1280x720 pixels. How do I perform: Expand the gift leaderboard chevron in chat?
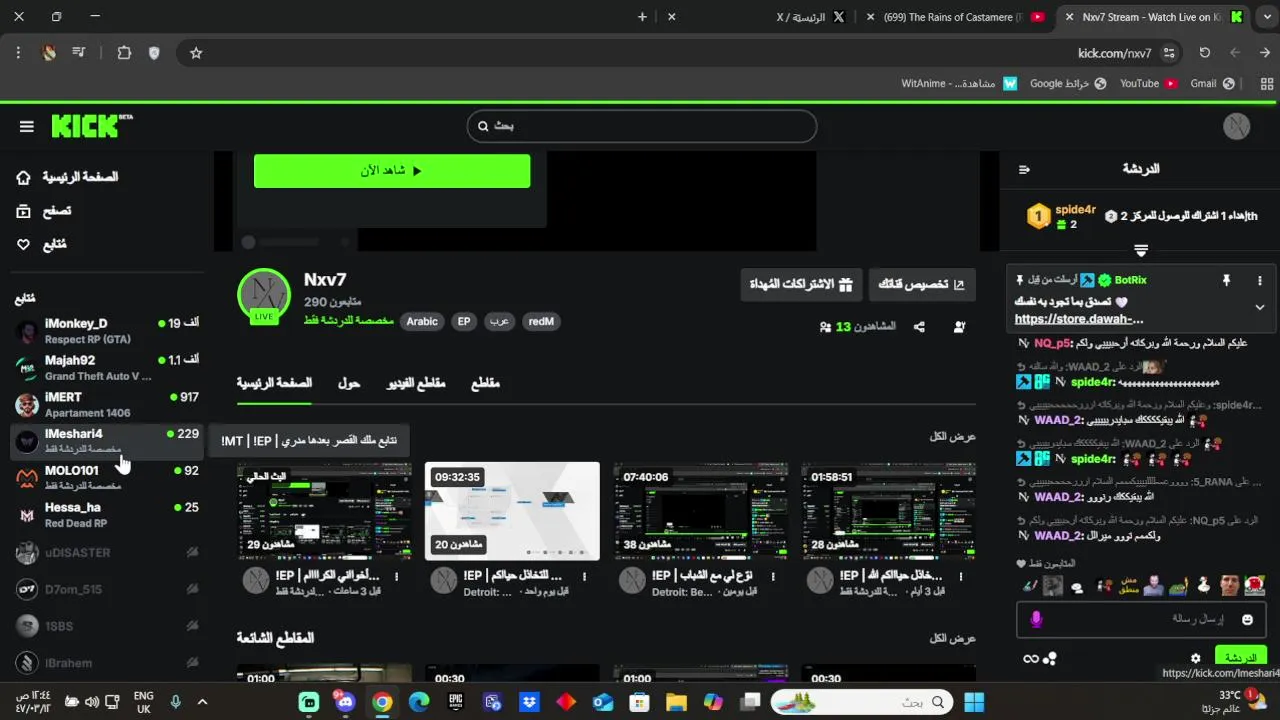[x=1141, y=250]
